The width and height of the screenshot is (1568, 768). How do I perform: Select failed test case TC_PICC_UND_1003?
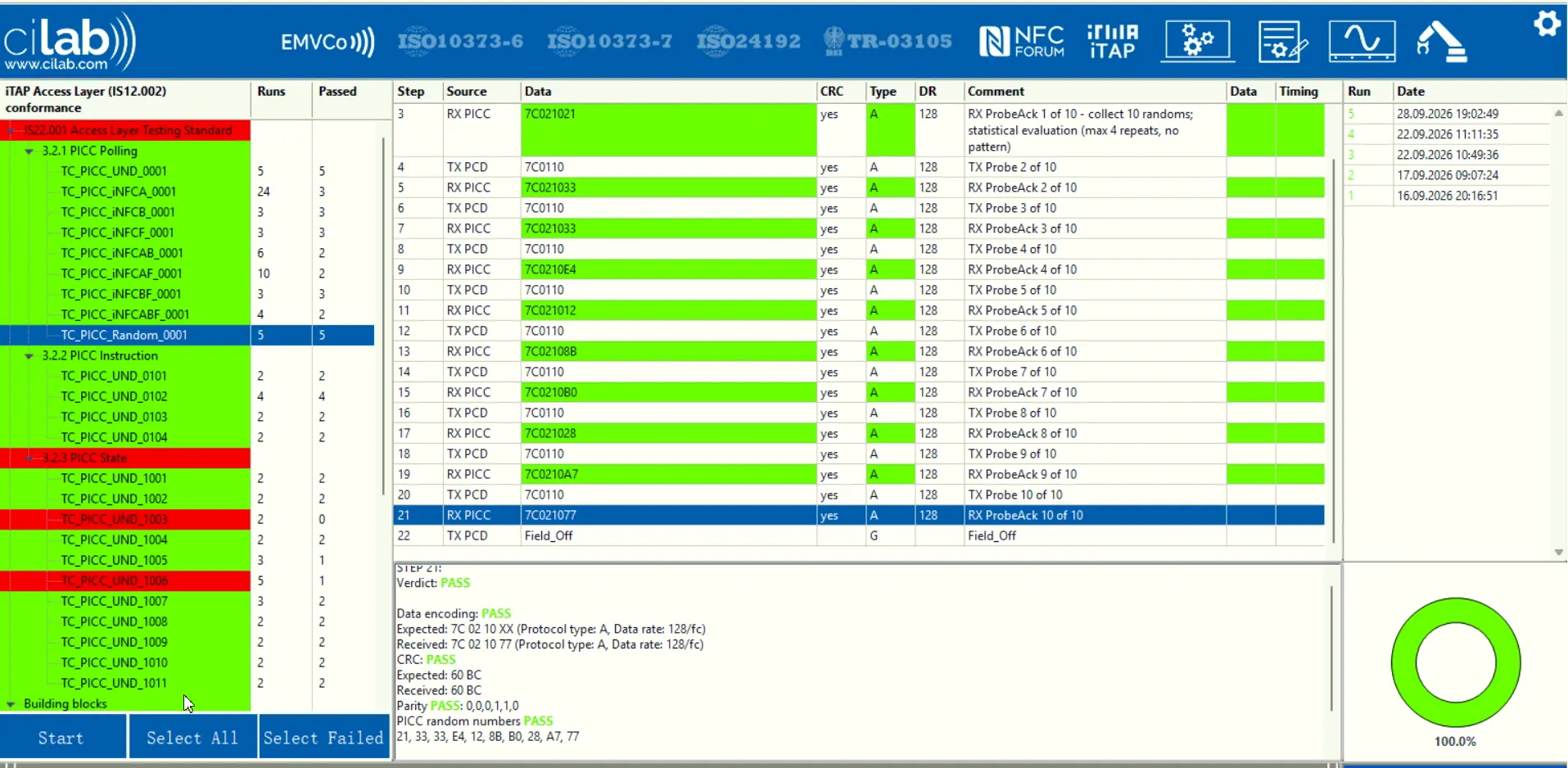pyautogui.click(x=114, y=519)
